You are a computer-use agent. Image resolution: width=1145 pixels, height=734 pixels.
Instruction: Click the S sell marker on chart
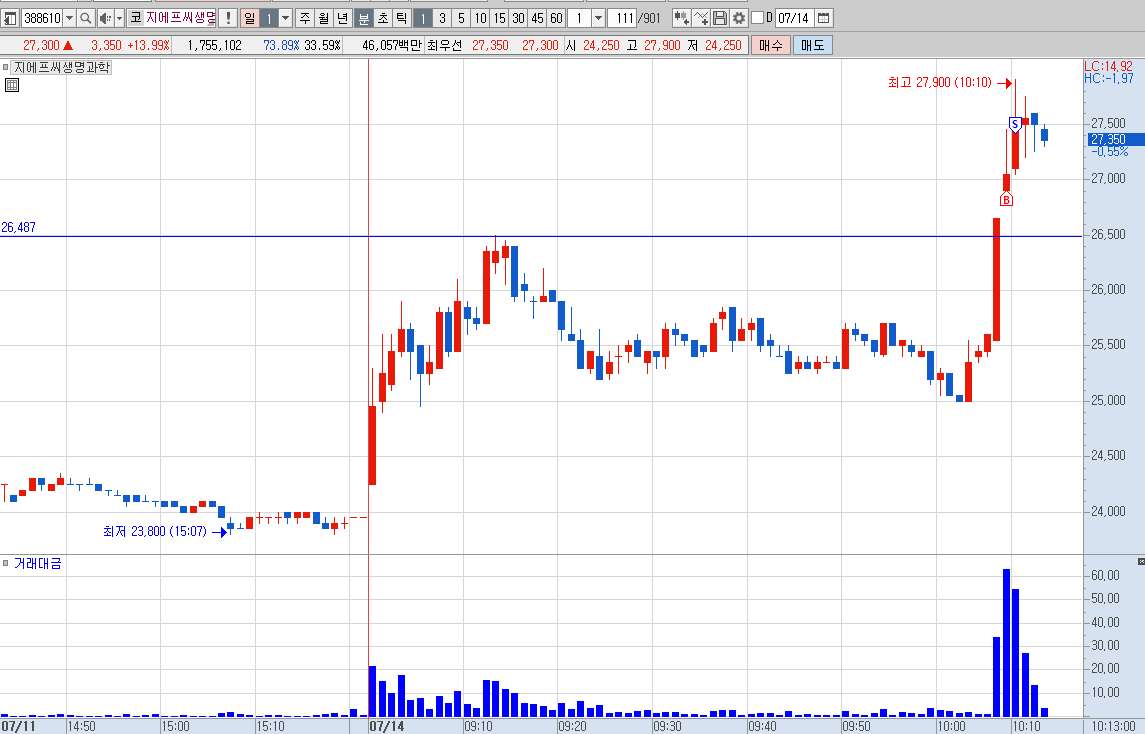click(1014, 124)
